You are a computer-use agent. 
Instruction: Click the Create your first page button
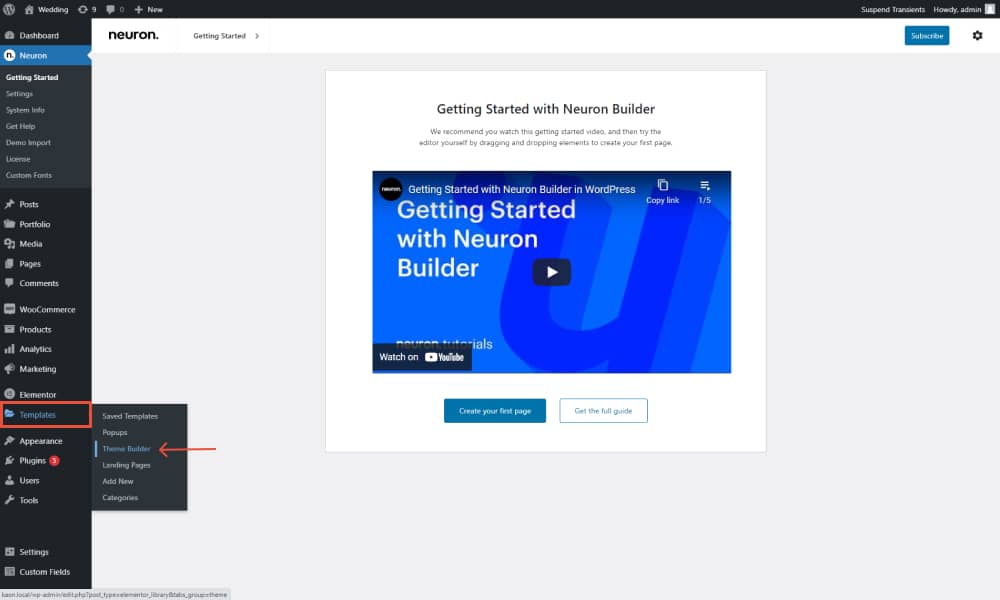point(494,410)
